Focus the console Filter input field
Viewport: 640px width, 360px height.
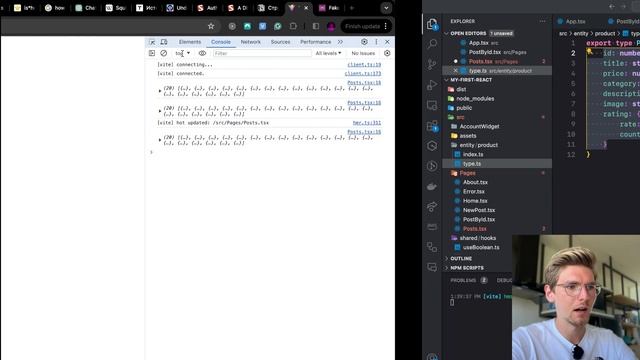(x=262, y=53)
